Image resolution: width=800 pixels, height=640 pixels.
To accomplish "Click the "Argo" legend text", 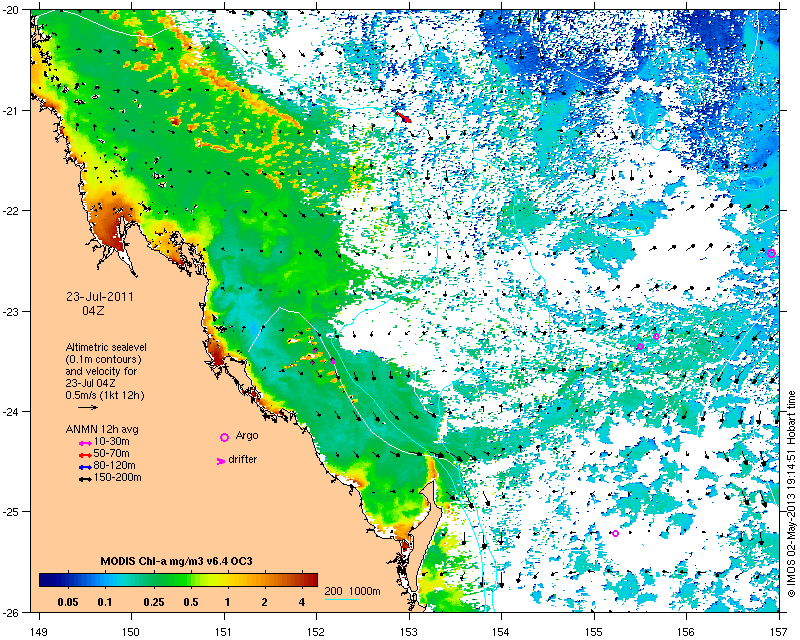I will coord(247,435).
